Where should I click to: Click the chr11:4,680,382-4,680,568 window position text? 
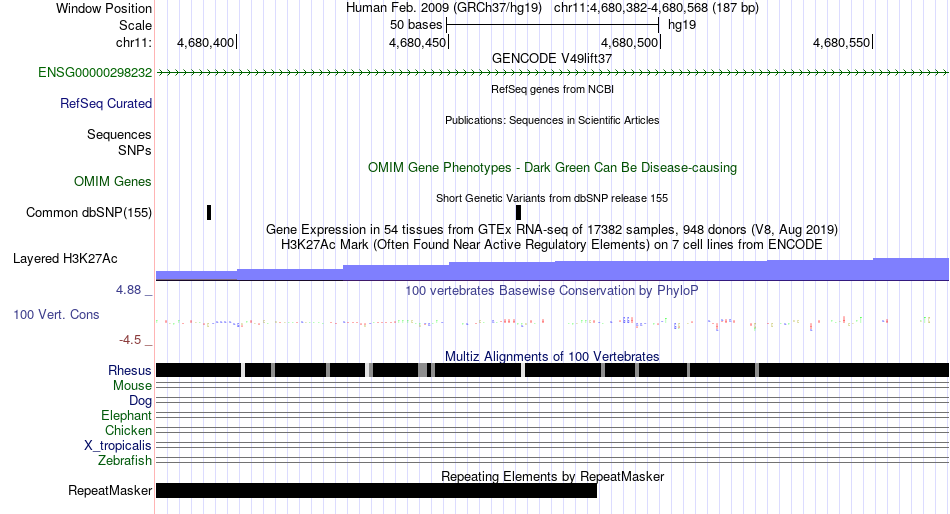coord(656,8)
